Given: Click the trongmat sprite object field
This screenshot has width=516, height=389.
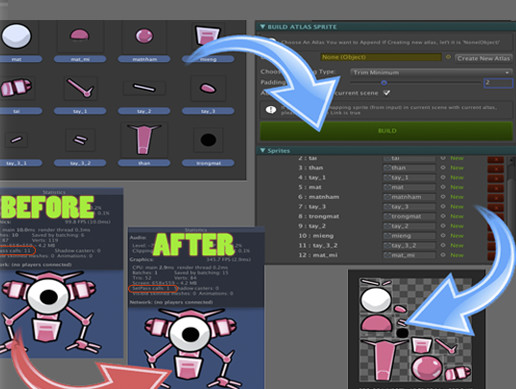Looking at the screenshot, I should tap(409, 216).
